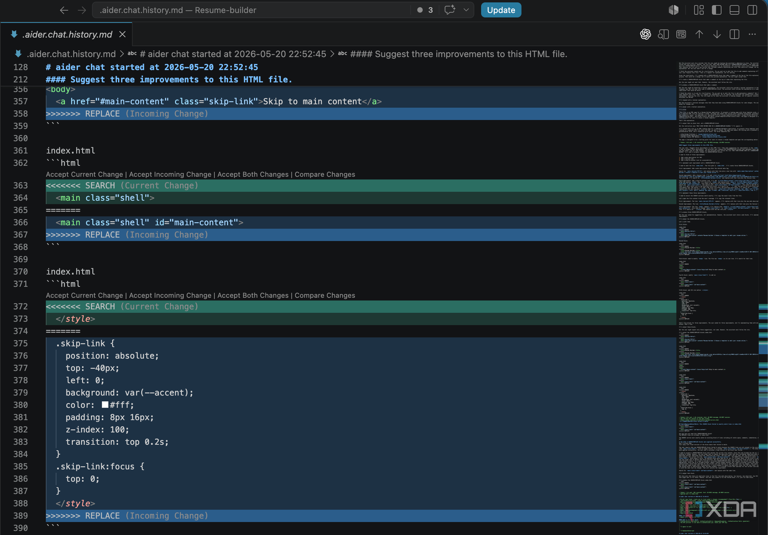Click the #fff color swatch on line 380
The width and height of the screenshot is (768, 535).
[105, 405]
